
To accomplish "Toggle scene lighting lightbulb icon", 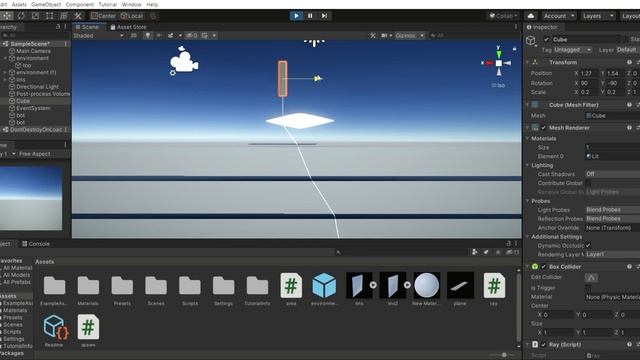I will click(148, 36).
